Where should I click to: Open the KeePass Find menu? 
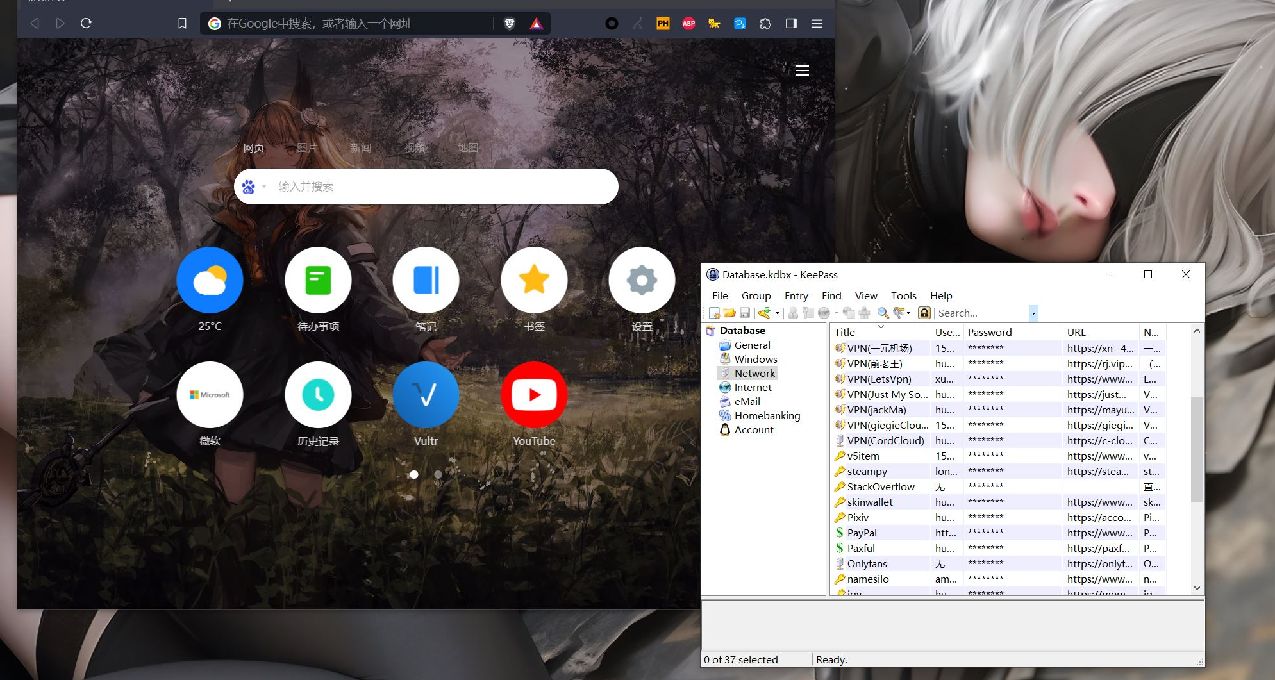[x=831, y=296]
